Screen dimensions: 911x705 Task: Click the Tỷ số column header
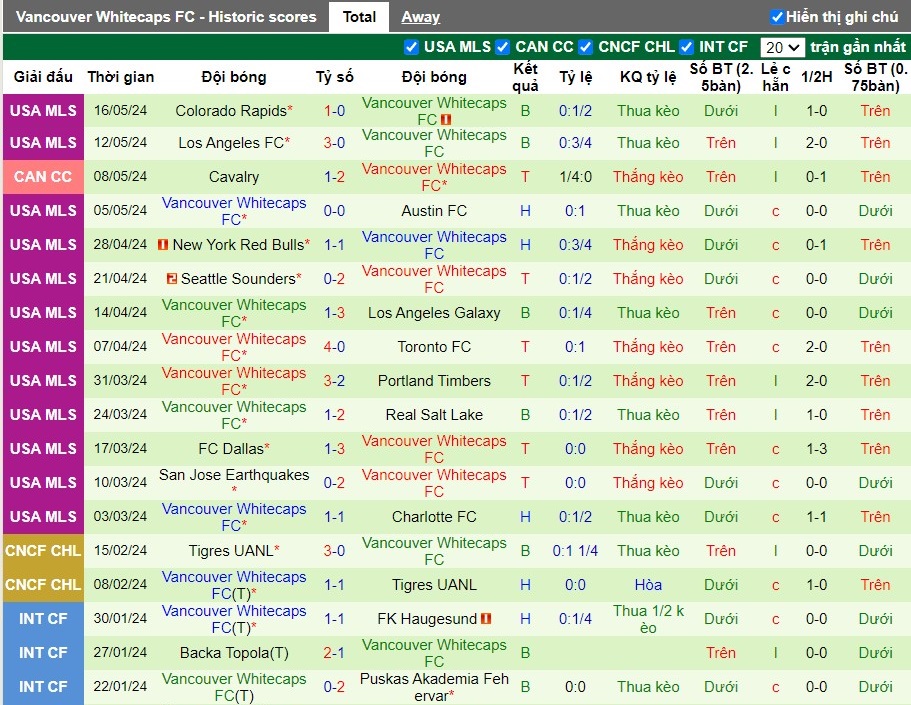click(x=335, y=77)
